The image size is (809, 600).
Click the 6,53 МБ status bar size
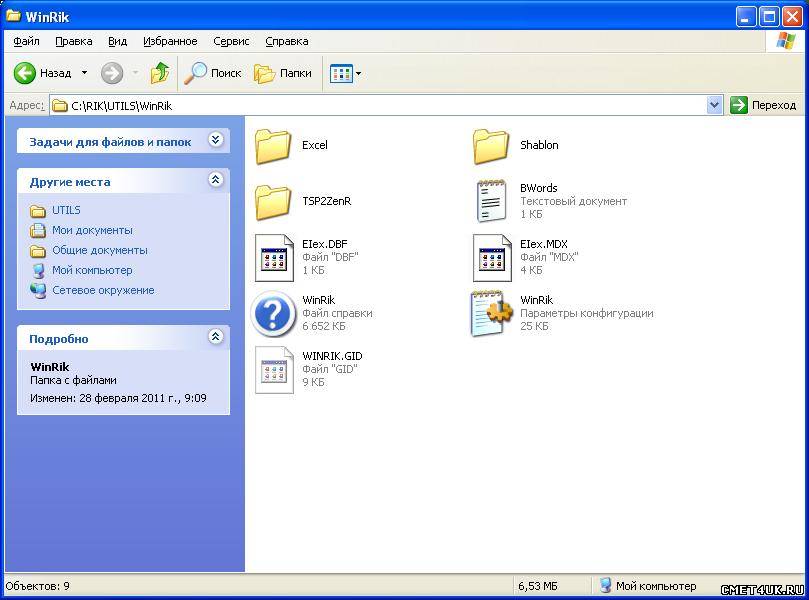pyautogui.click(x=538, y=586)
